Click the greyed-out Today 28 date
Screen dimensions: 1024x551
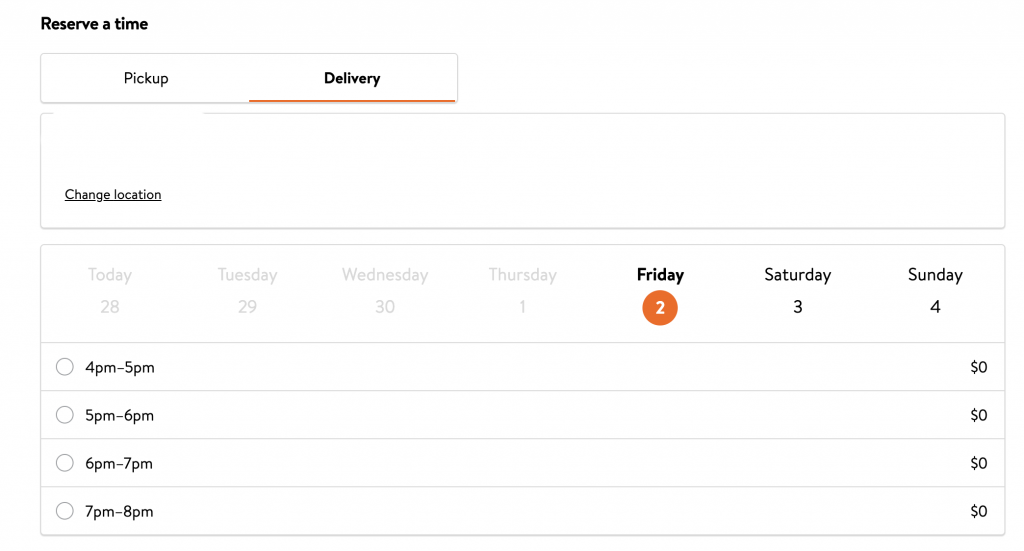coord(110,291)
